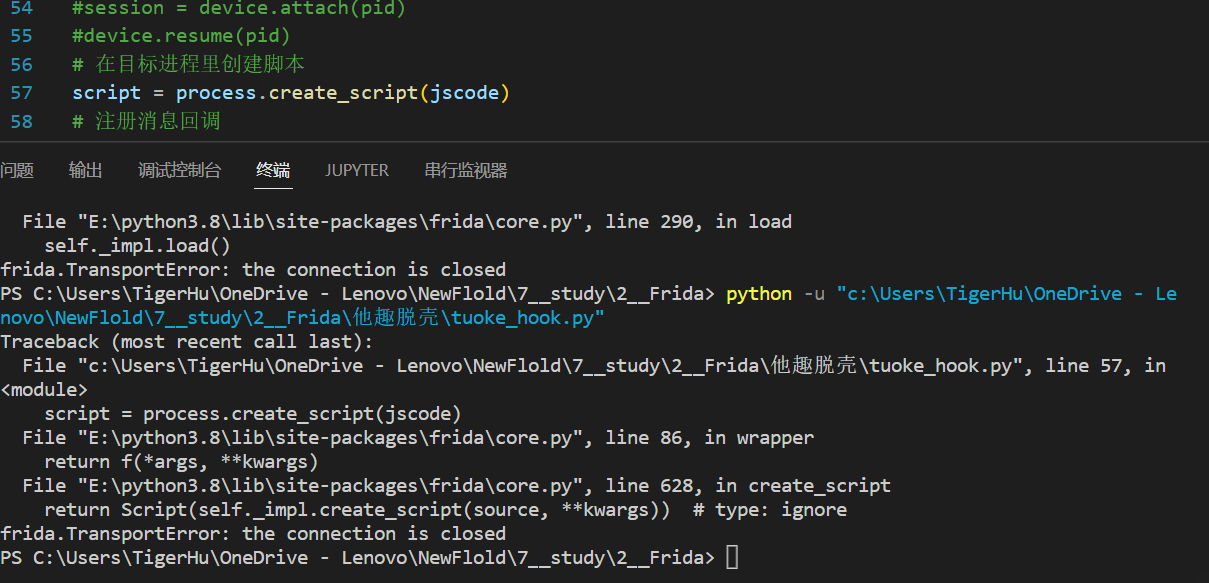Select line number 56 in gutter
The image size is (1209, 583).
(x=21, y=65)
